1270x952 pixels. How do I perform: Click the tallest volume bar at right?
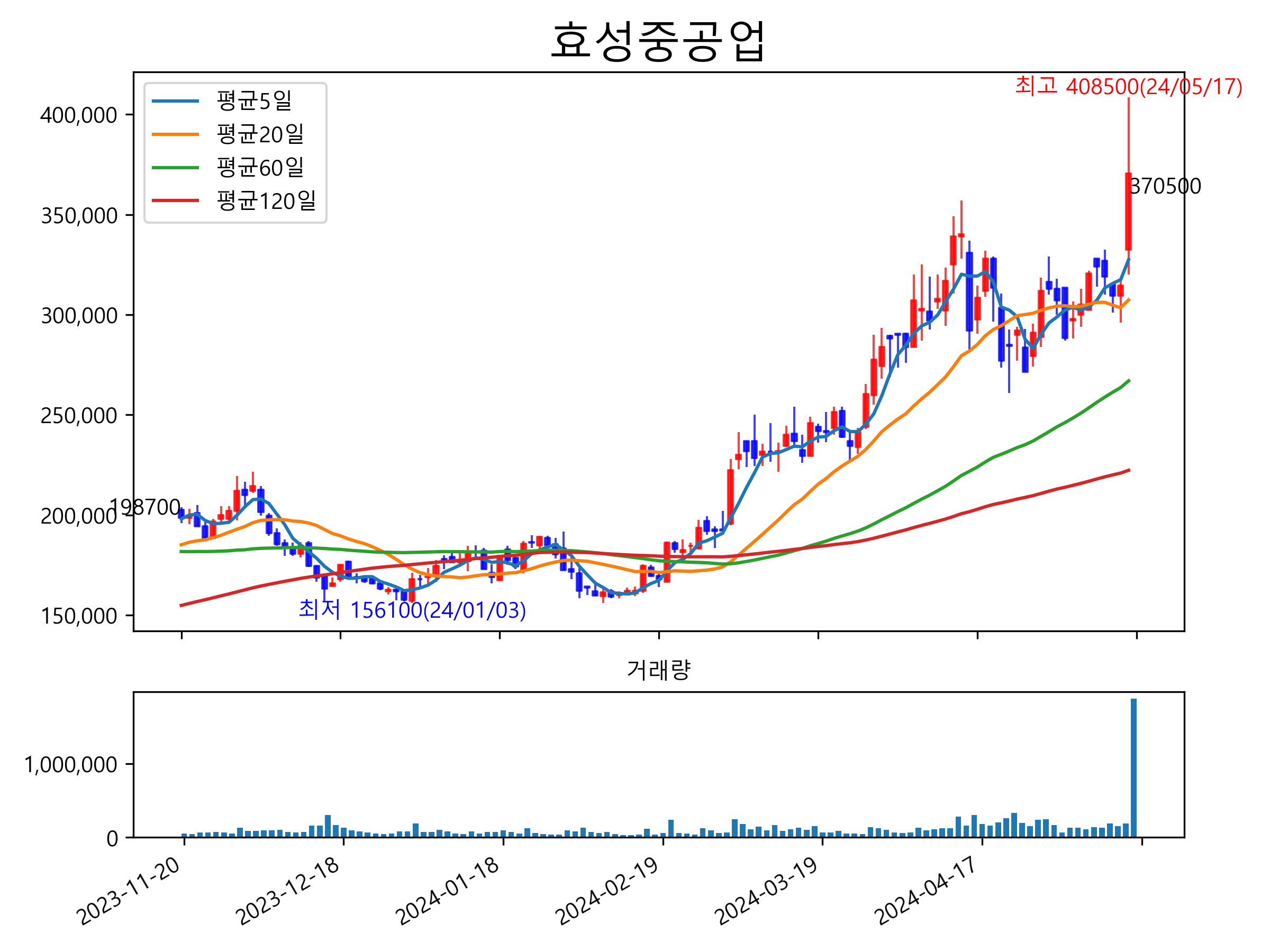(1133, 768)
